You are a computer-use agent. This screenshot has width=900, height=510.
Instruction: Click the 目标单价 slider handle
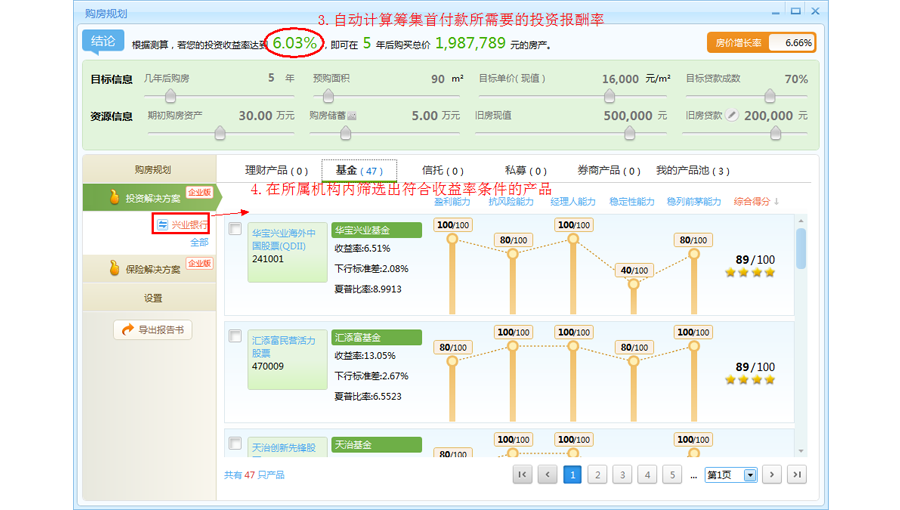pyautogui.click(x=609, y=97)
